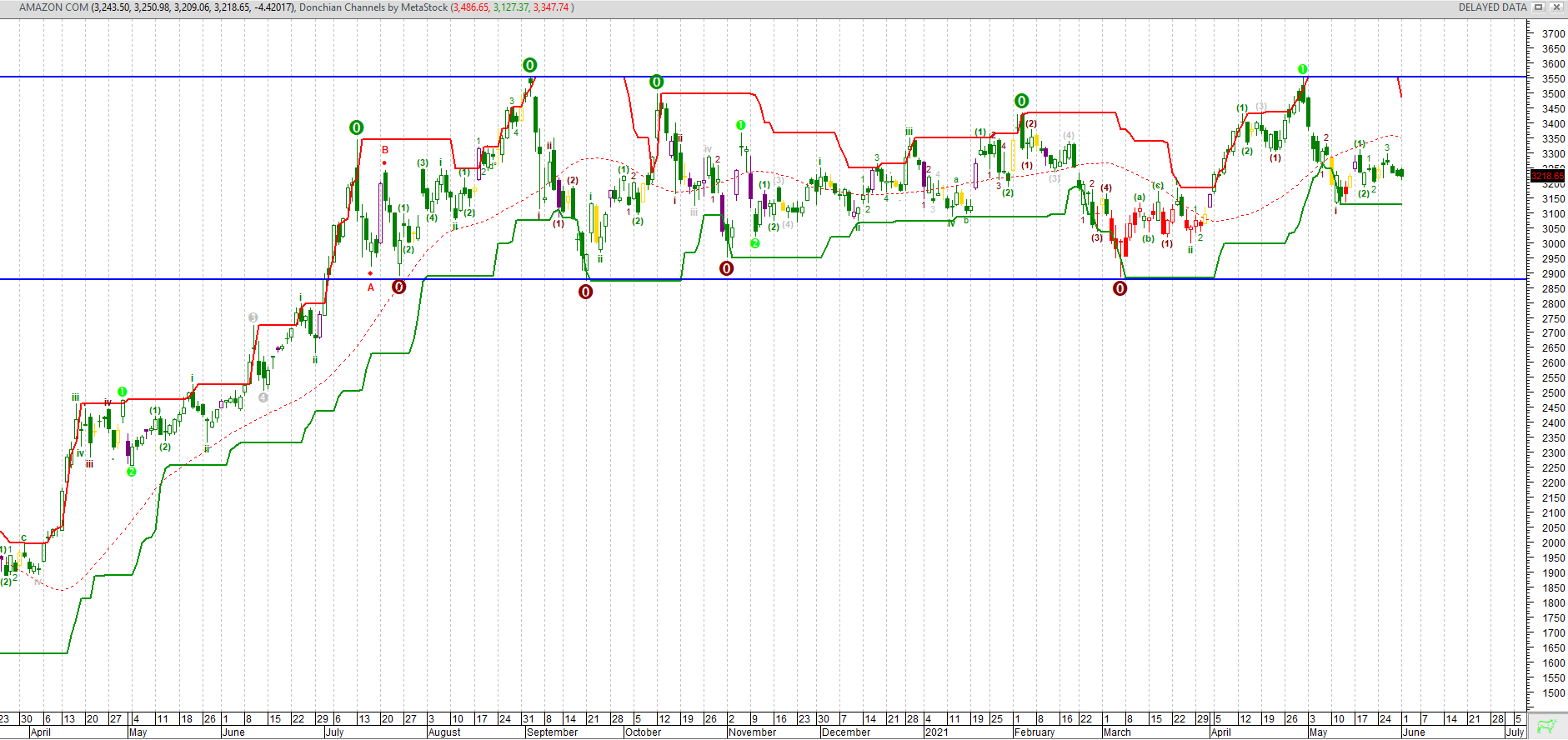Image resolution: width=1568 pixels, height=740 pixels.
Task: Click the 3700 value on the price axis
Action: (1553, 33)
